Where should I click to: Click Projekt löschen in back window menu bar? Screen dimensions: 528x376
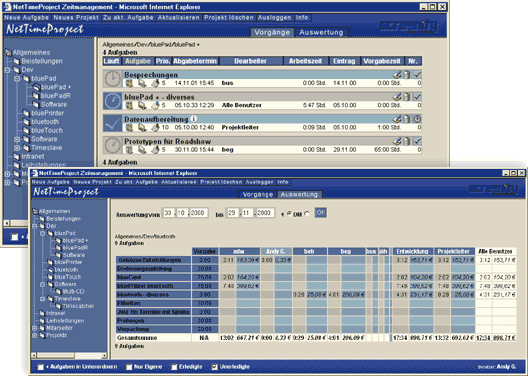[229, 18]
